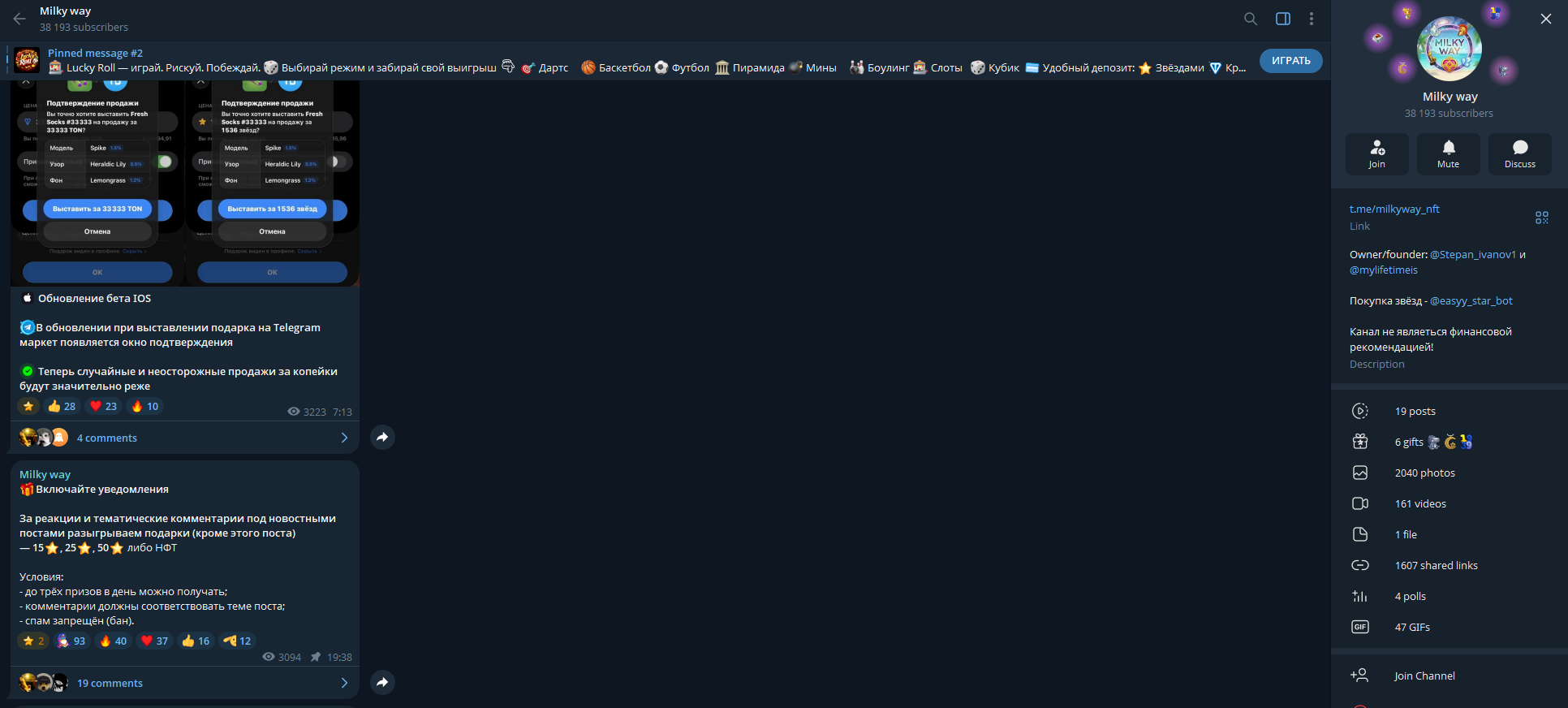Open search in the channel header

1251,19
